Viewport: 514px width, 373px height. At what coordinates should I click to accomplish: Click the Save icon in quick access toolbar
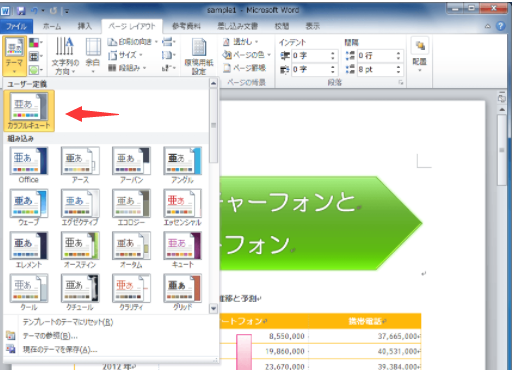21,11
